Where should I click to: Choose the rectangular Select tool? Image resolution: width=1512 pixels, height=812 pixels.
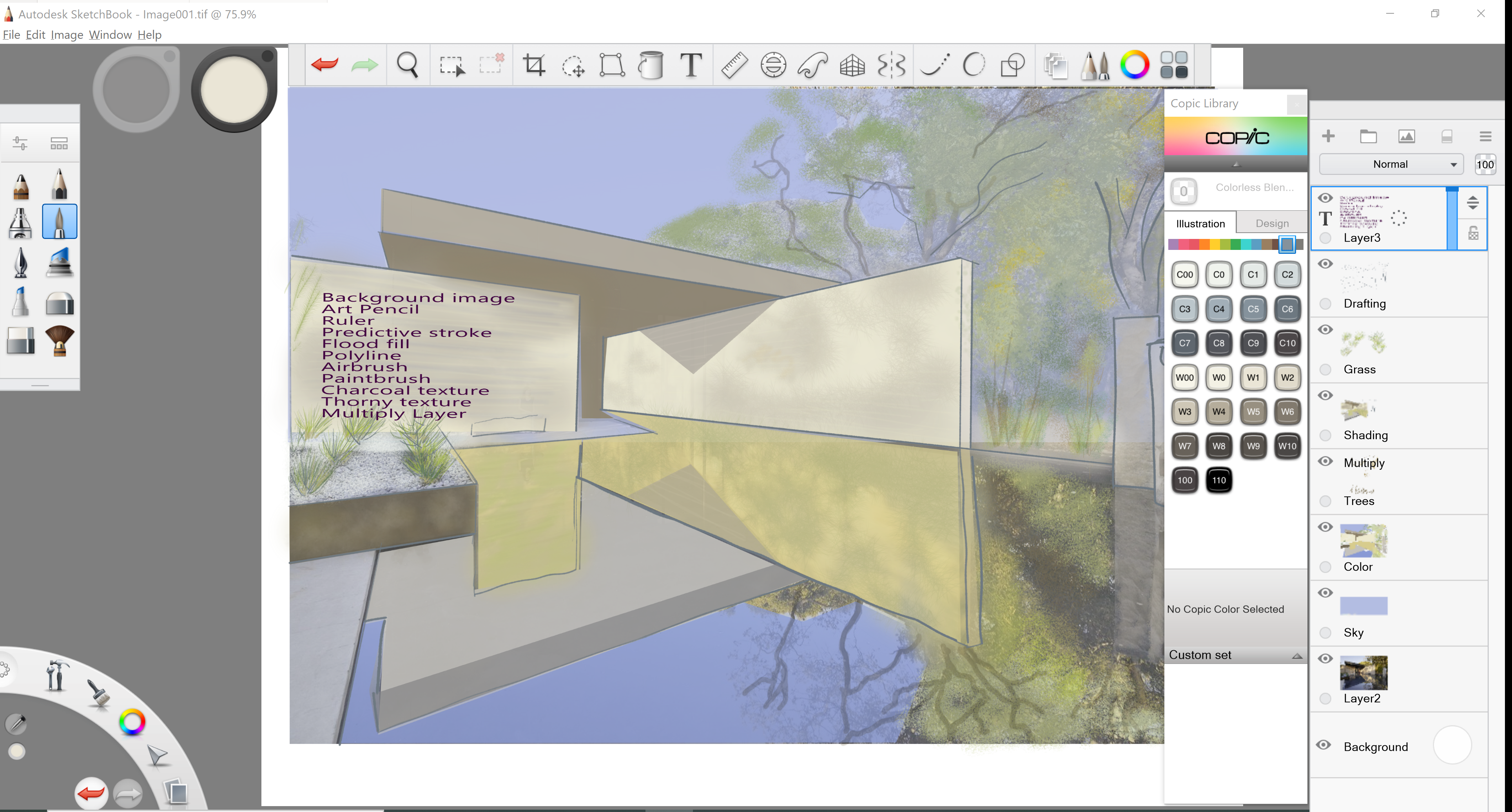pyautogui.click(x=453, y=65)
